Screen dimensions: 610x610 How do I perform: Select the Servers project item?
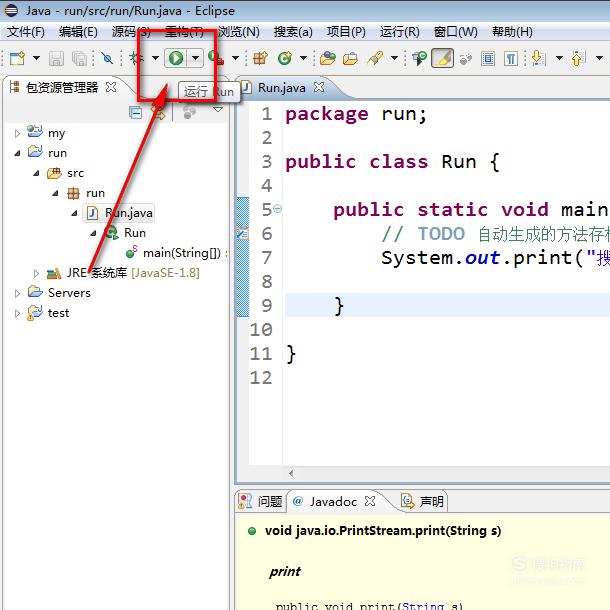[59, 293]
